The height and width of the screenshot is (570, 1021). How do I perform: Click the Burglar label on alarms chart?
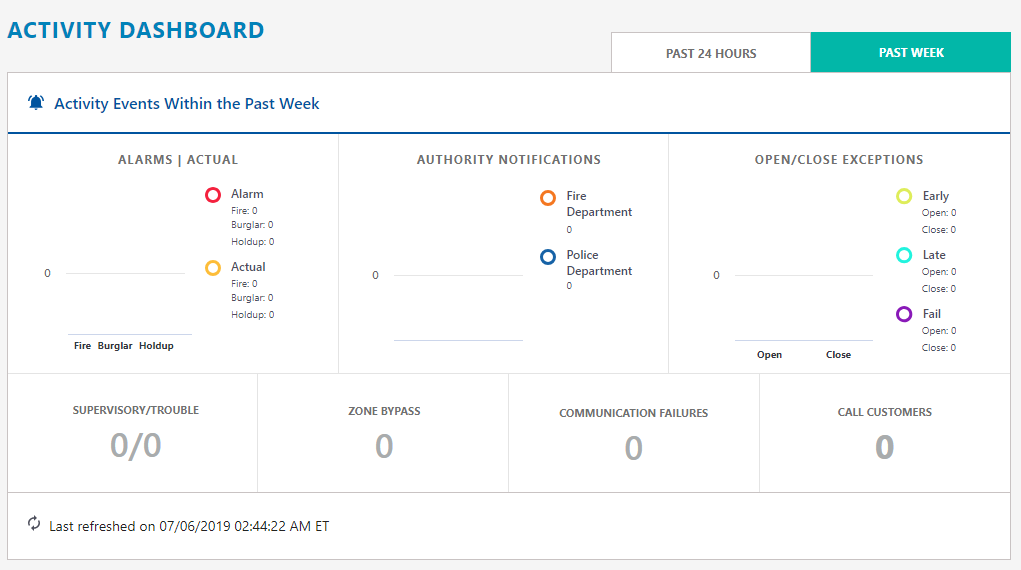click(115, 346)
